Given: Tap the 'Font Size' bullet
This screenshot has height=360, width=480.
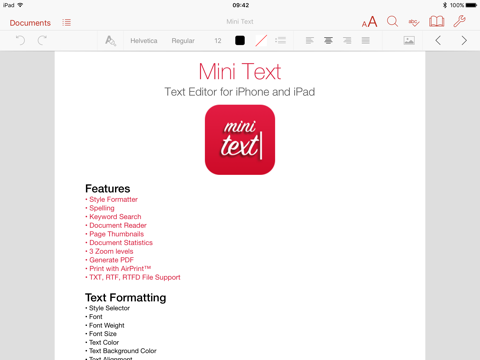Looking at the screenshot, I should (101, 334).
